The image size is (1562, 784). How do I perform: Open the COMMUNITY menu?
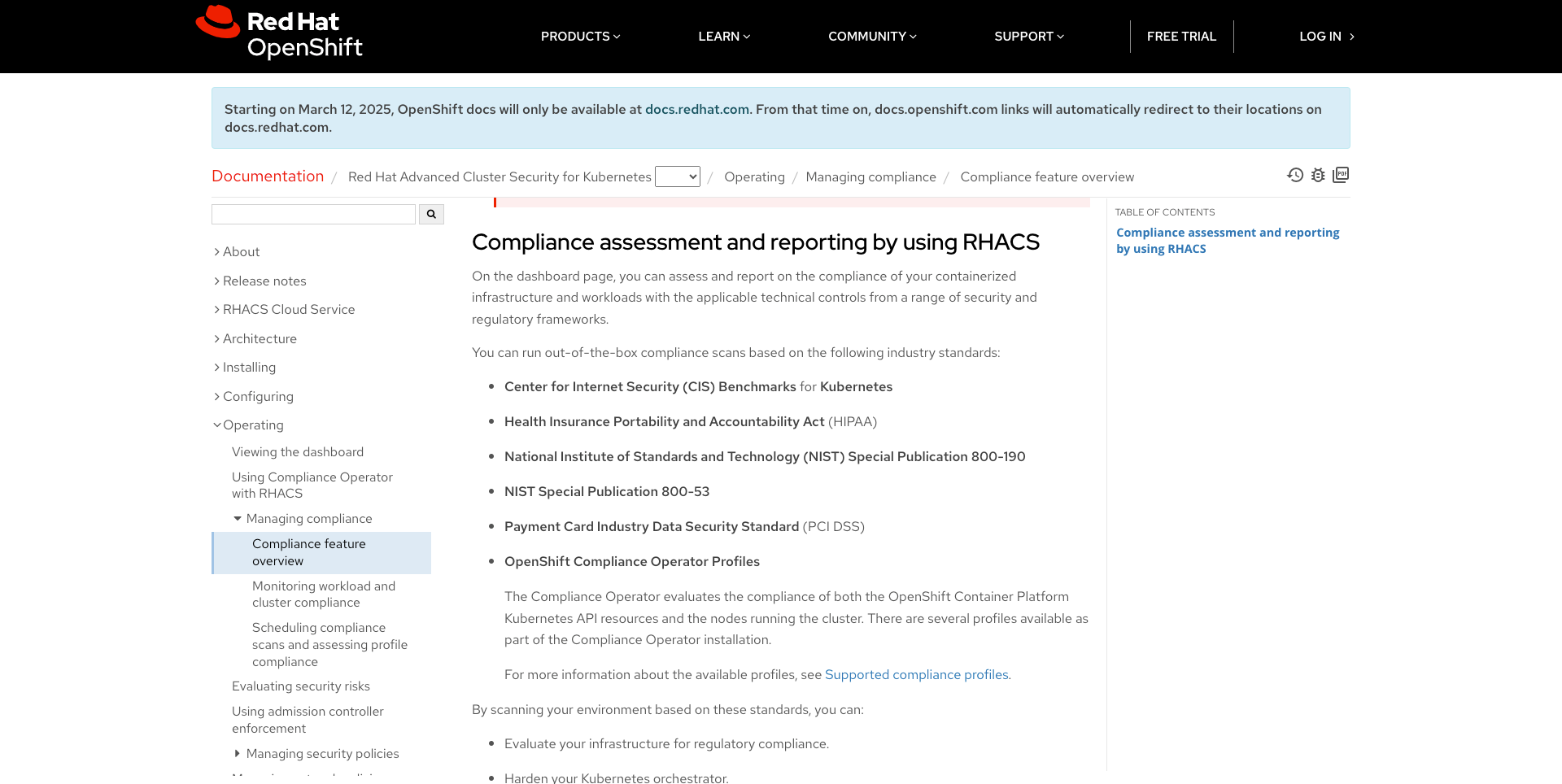tap(872, 37)
